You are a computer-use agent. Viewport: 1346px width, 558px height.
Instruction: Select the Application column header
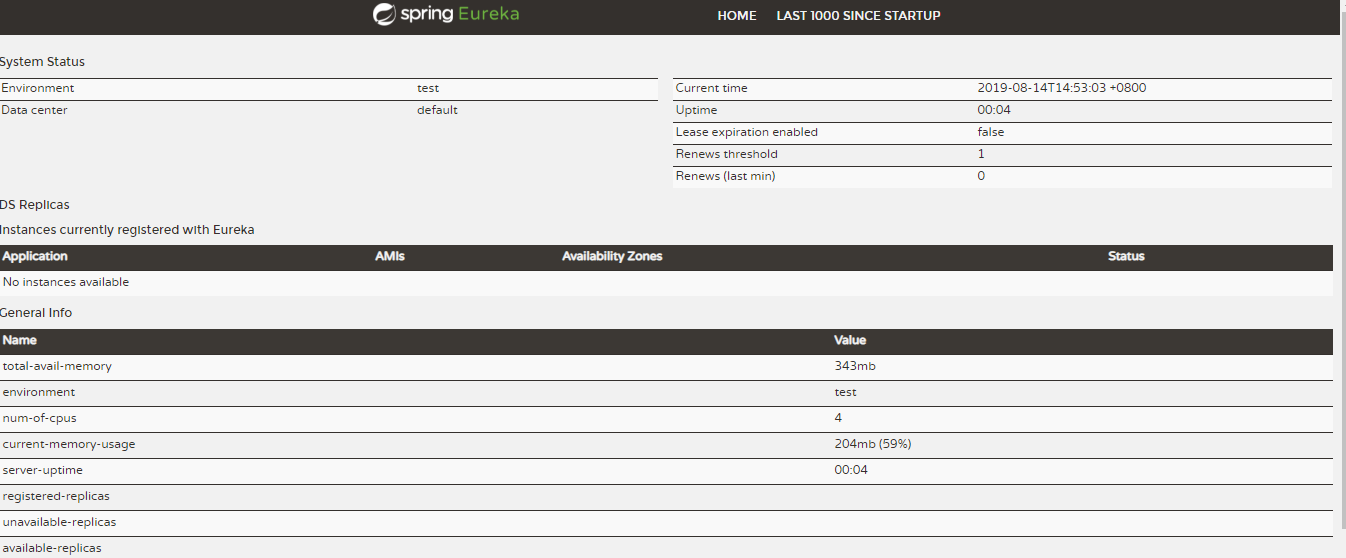click(35, 256)
